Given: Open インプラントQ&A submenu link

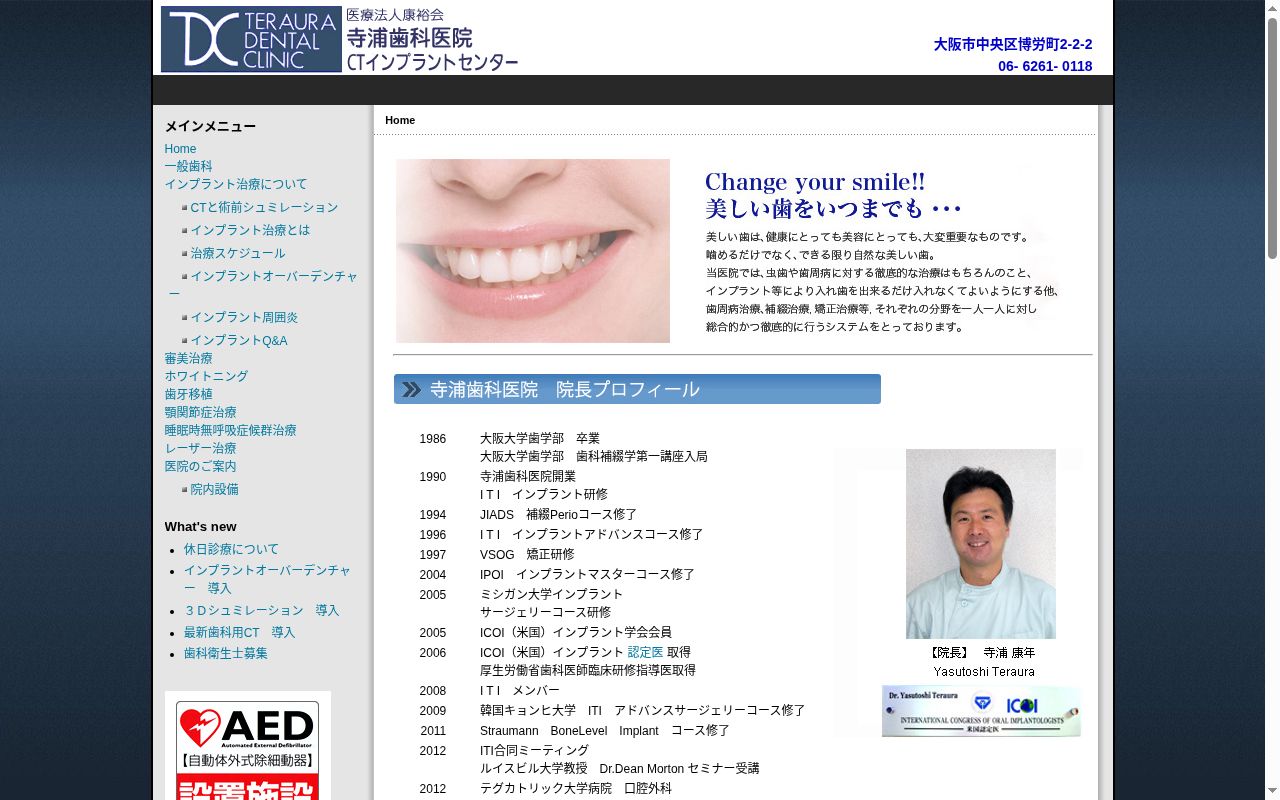Looking at the screenshot, I should point(239,341).
